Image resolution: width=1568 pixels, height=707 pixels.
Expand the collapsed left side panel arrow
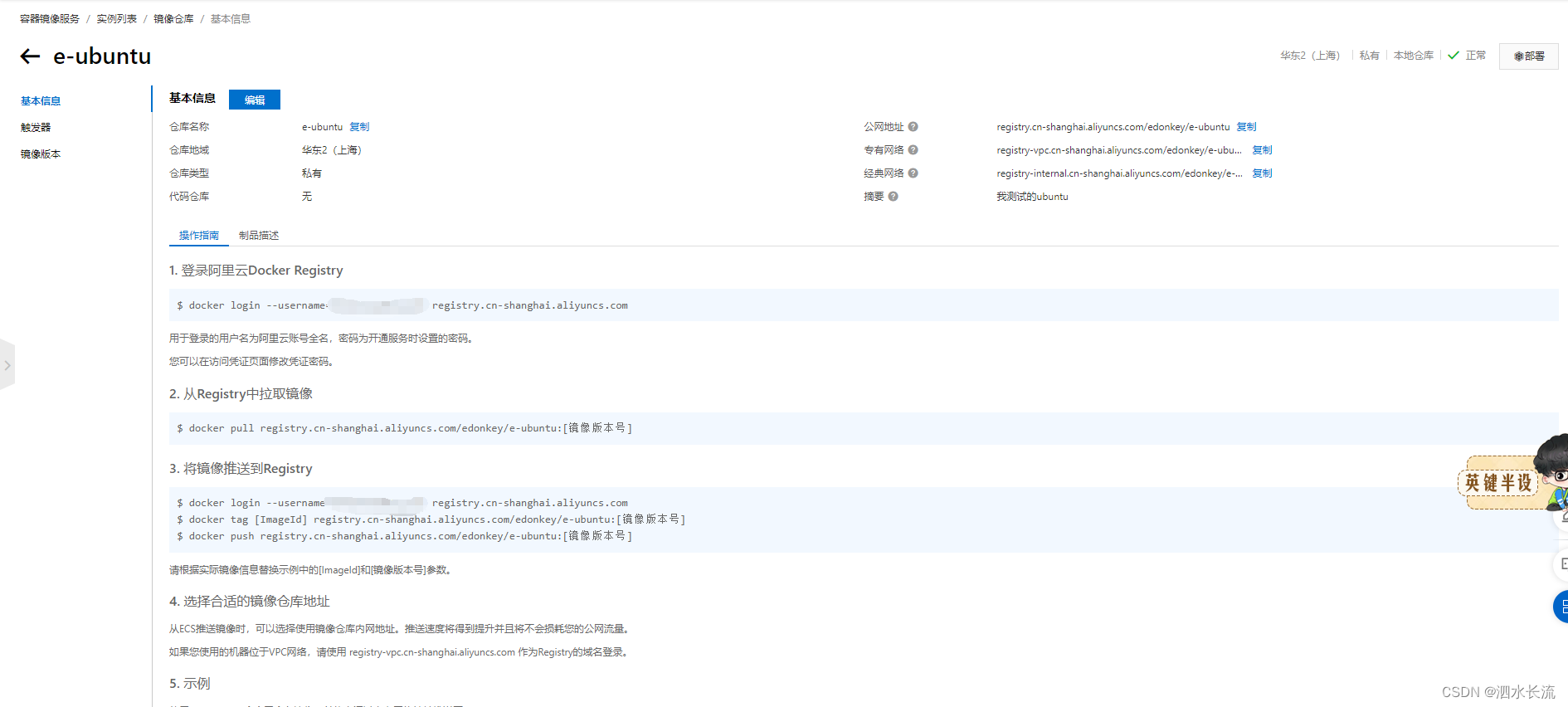[7, 365]
